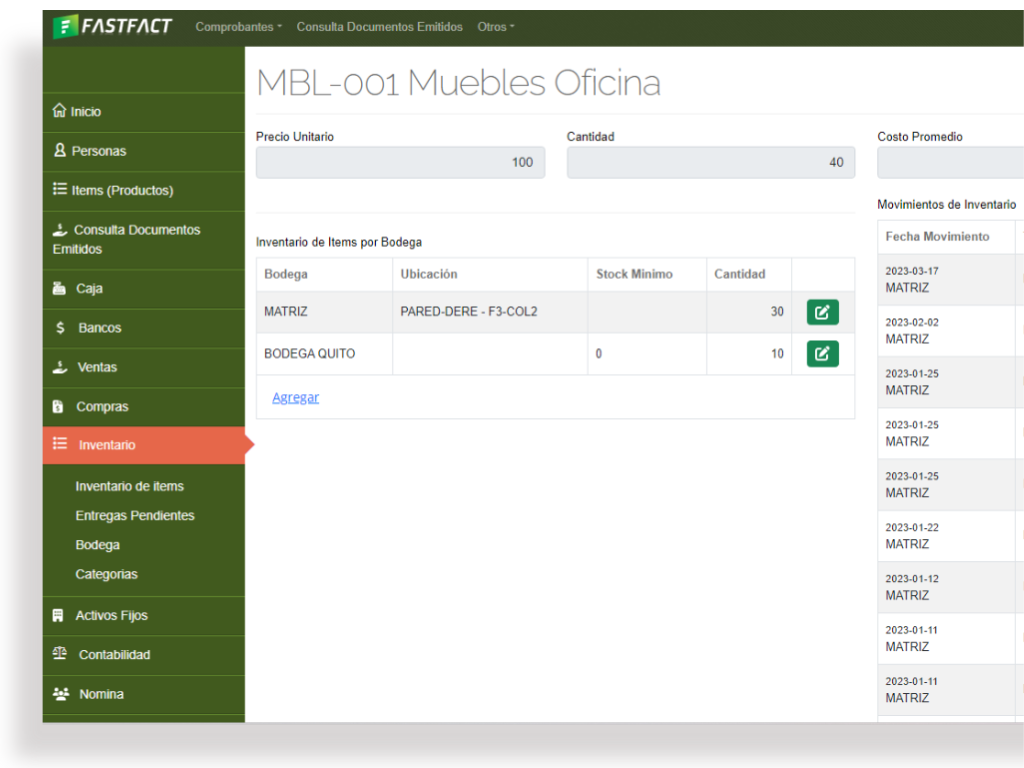
Task: Open Nomina section
Action: pos(144,694)
